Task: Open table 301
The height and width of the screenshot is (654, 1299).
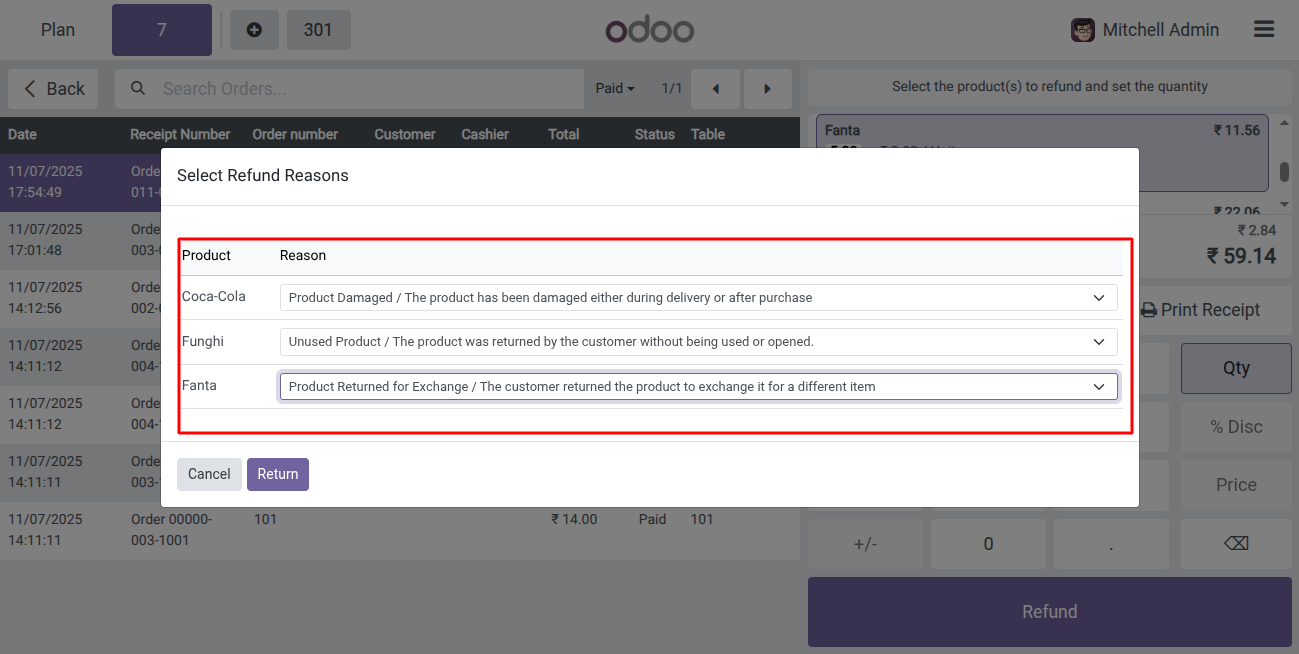Action: tap(318, 29)
